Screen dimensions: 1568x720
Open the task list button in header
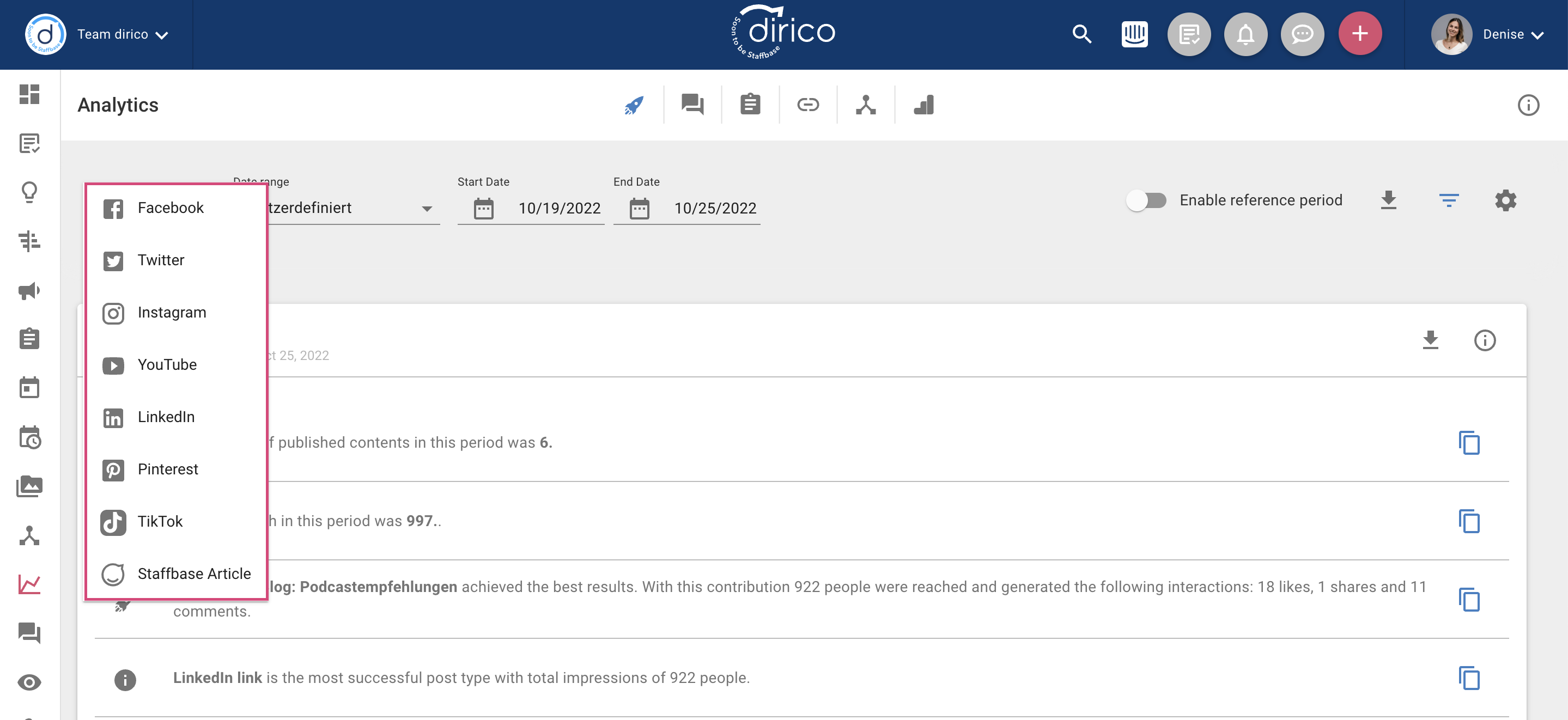(1189, 34)
